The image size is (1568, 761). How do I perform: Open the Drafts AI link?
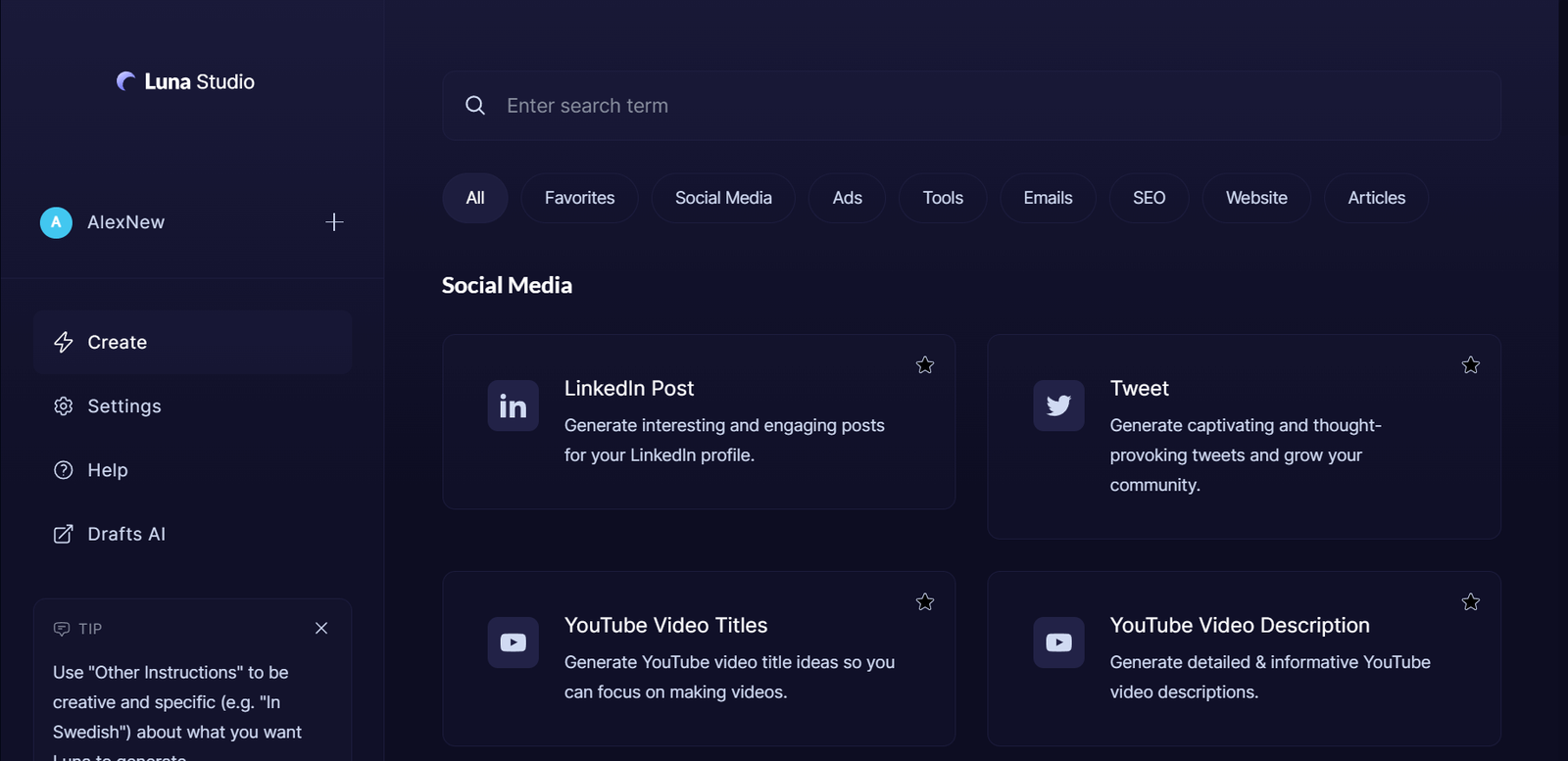pos(192,534)
